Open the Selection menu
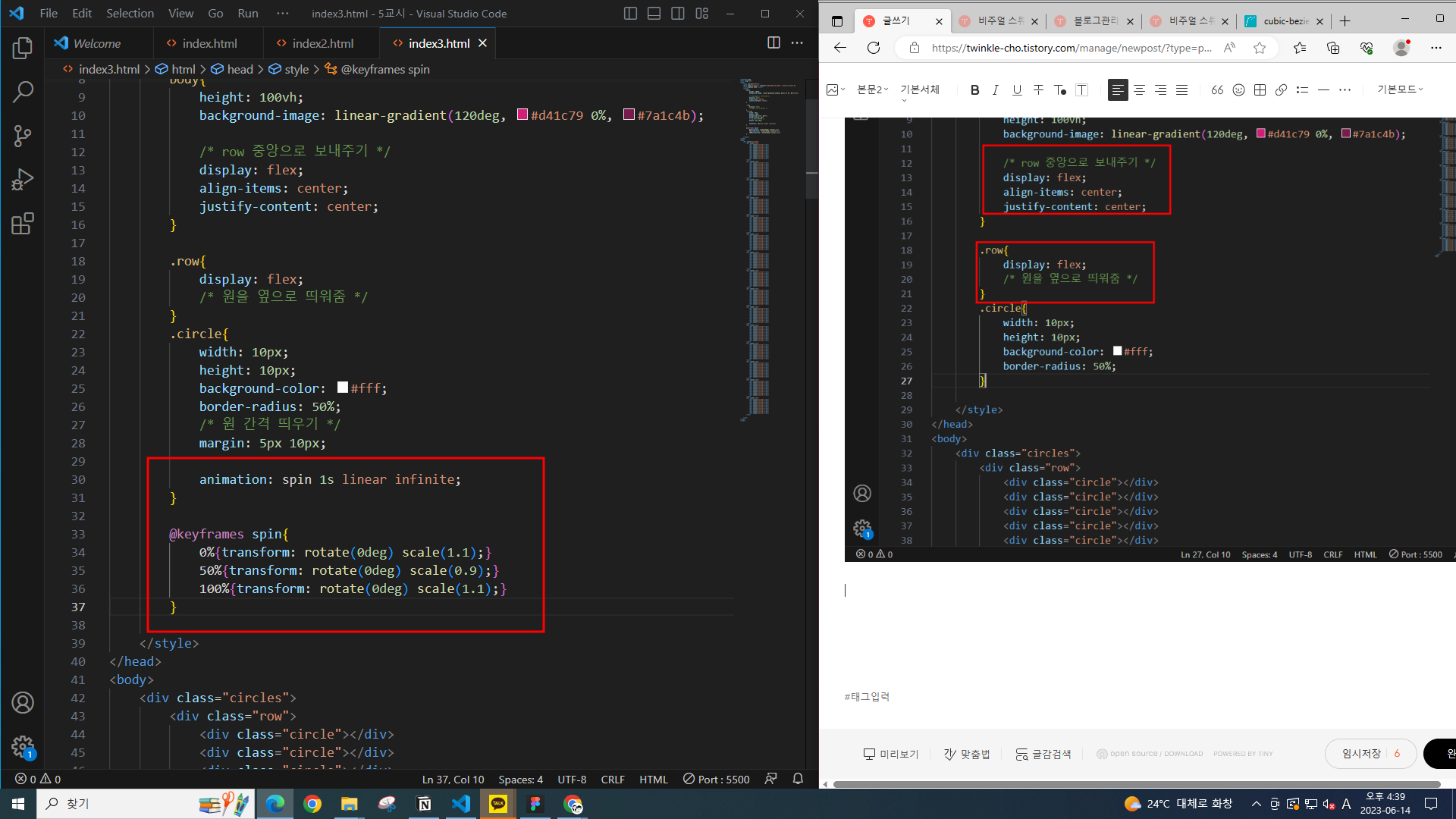 (130, 13)
